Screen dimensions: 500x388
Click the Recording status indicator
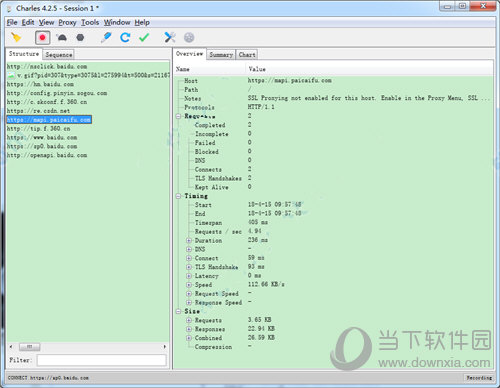click(x=479, y=378)
